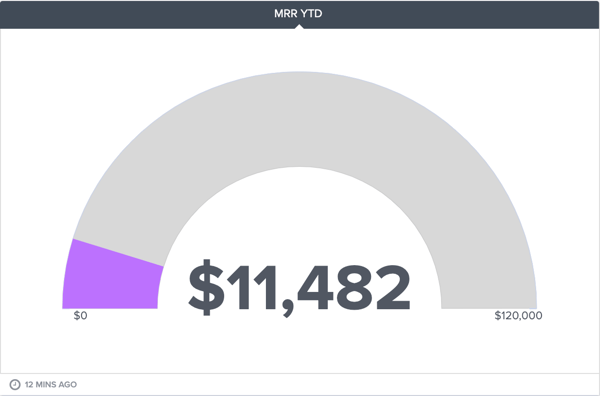The height and width of the screenshot is (396, 600).
Task: Click the clock icon in the footer
Action: click(x=15, y=384)
